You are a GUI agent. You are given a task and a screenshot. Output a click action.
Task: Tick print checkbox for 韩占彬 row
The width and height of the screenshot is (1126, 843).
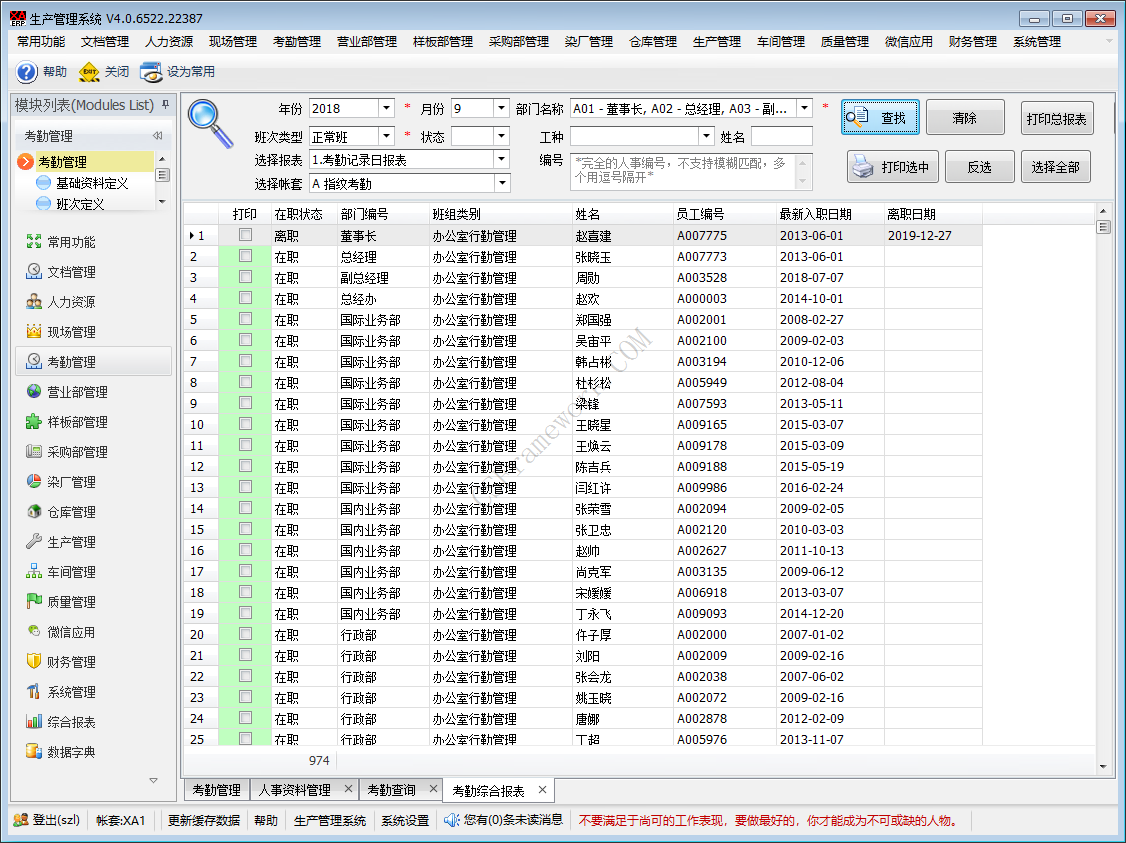(x=246, y=361)
